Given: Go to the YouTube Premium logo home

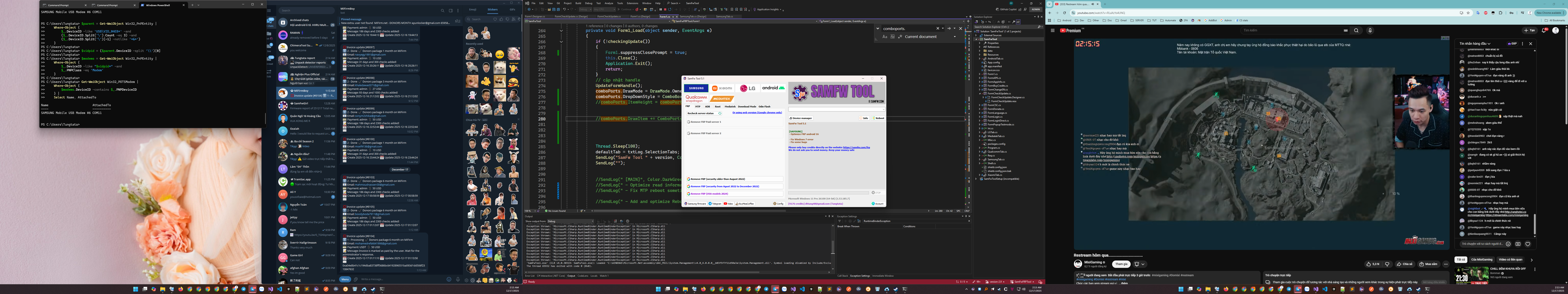Looking at the screenshot, I should point(1071,30).
